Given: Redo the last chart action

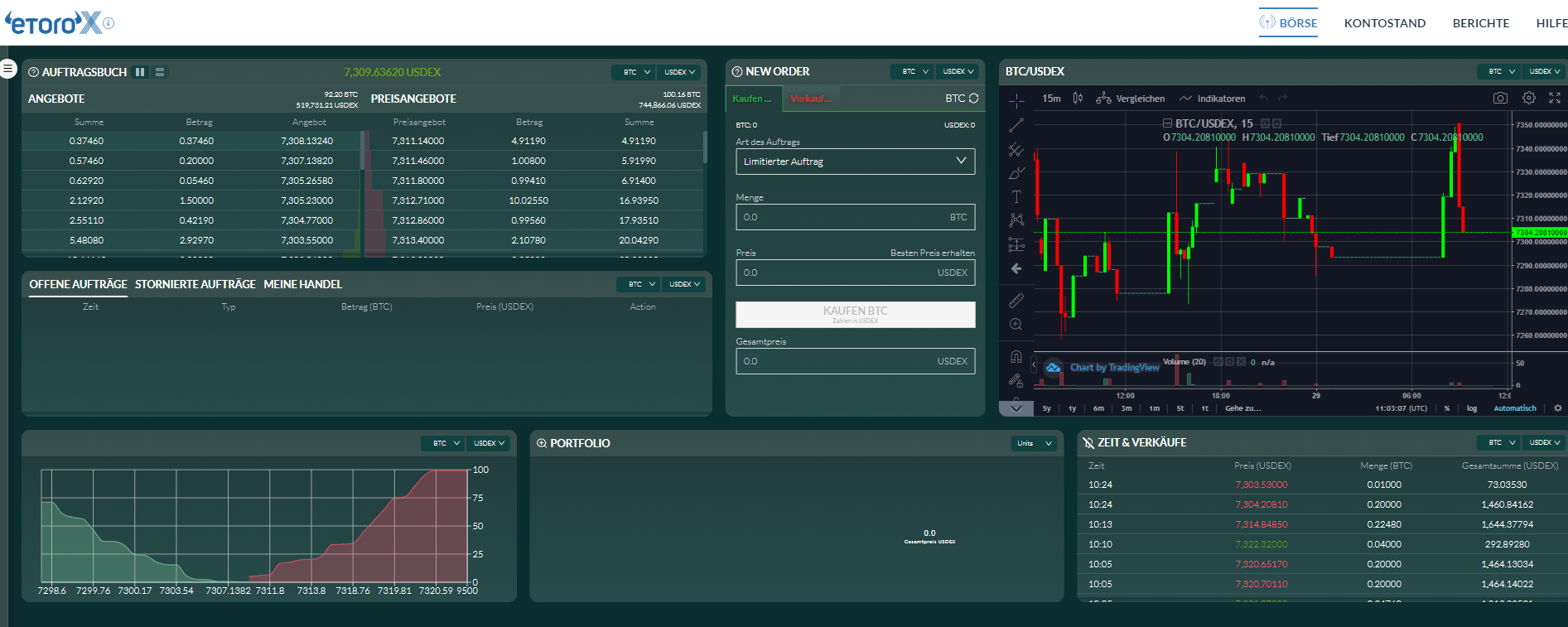Looking at the screenshot, I should coord(1283,99).
